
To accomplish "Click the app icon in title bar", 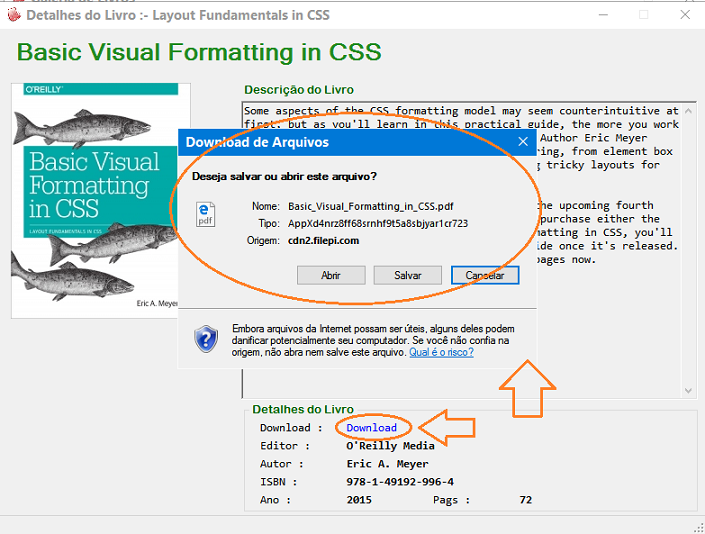I will point(14,15).
